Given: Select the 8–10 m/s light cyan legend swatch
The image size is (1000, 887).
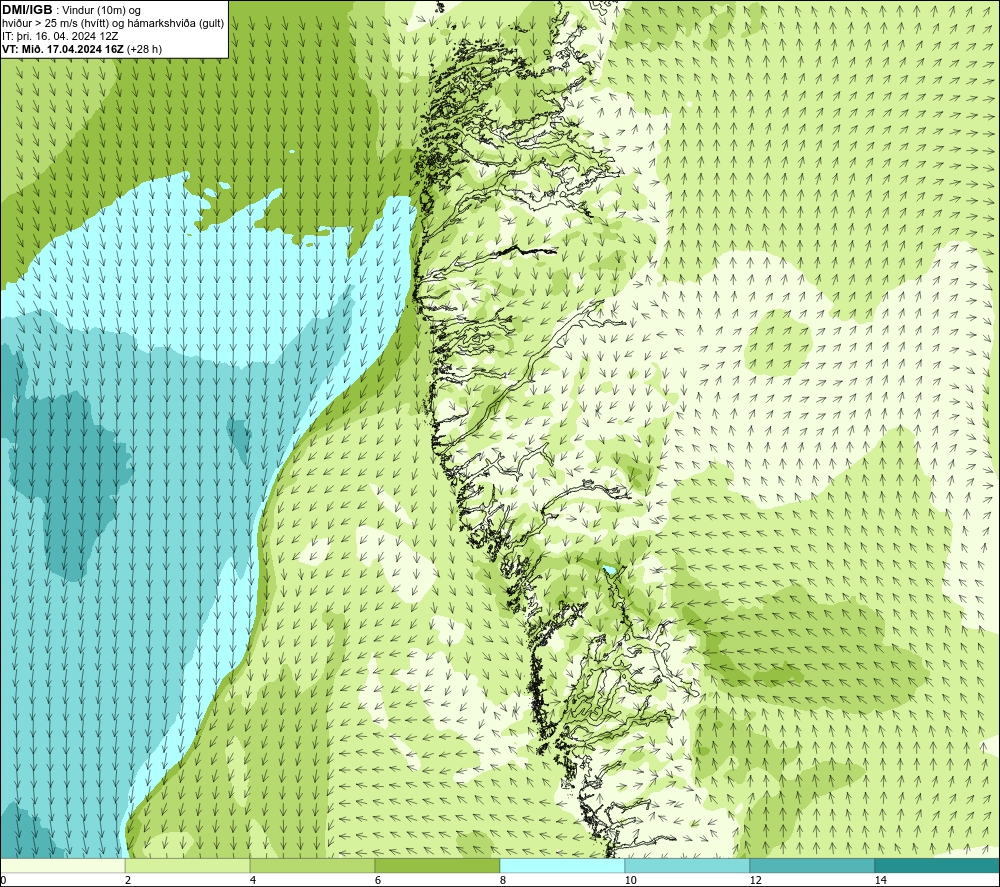Looking at the screenshot, I should 562,865.
